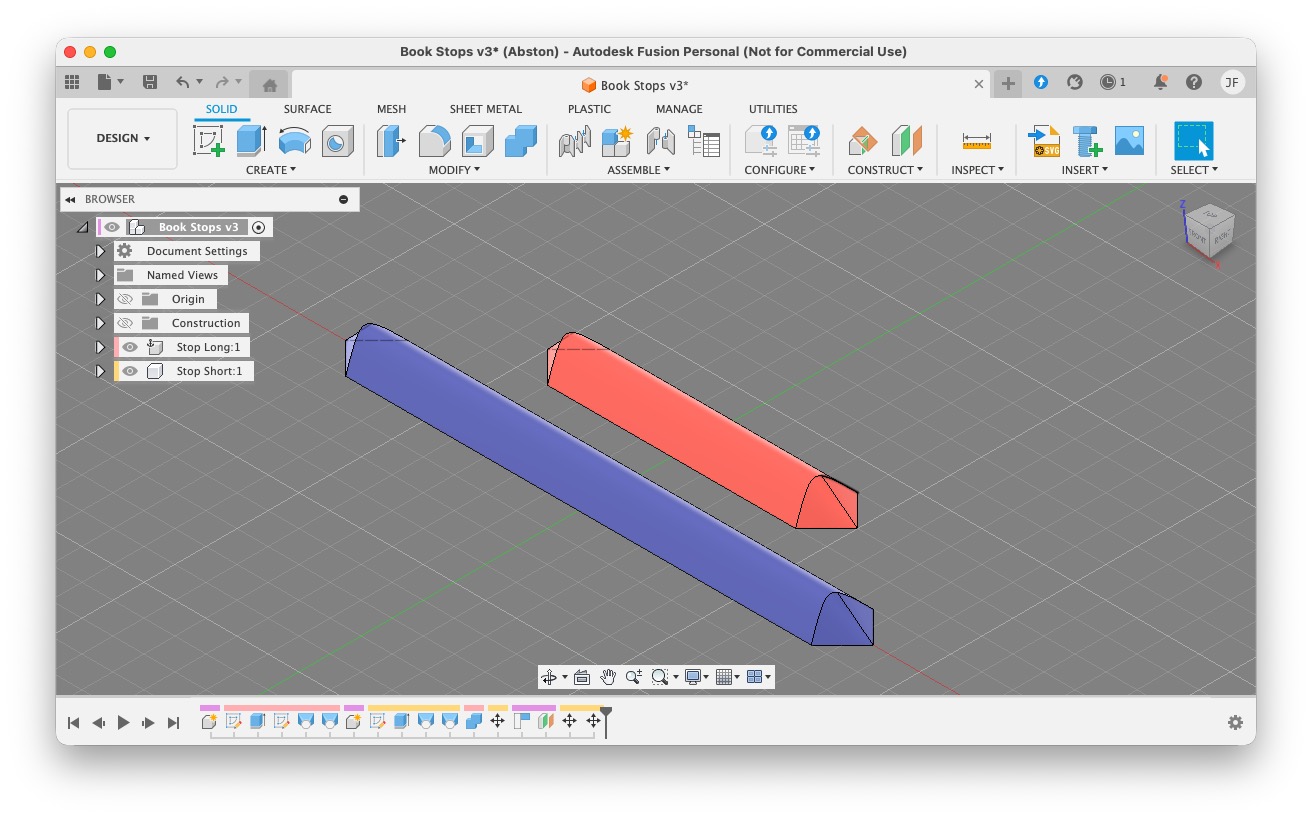Hide the Stop Short:1 component
Screen dimensions: 1312x819
pos(130,371)
